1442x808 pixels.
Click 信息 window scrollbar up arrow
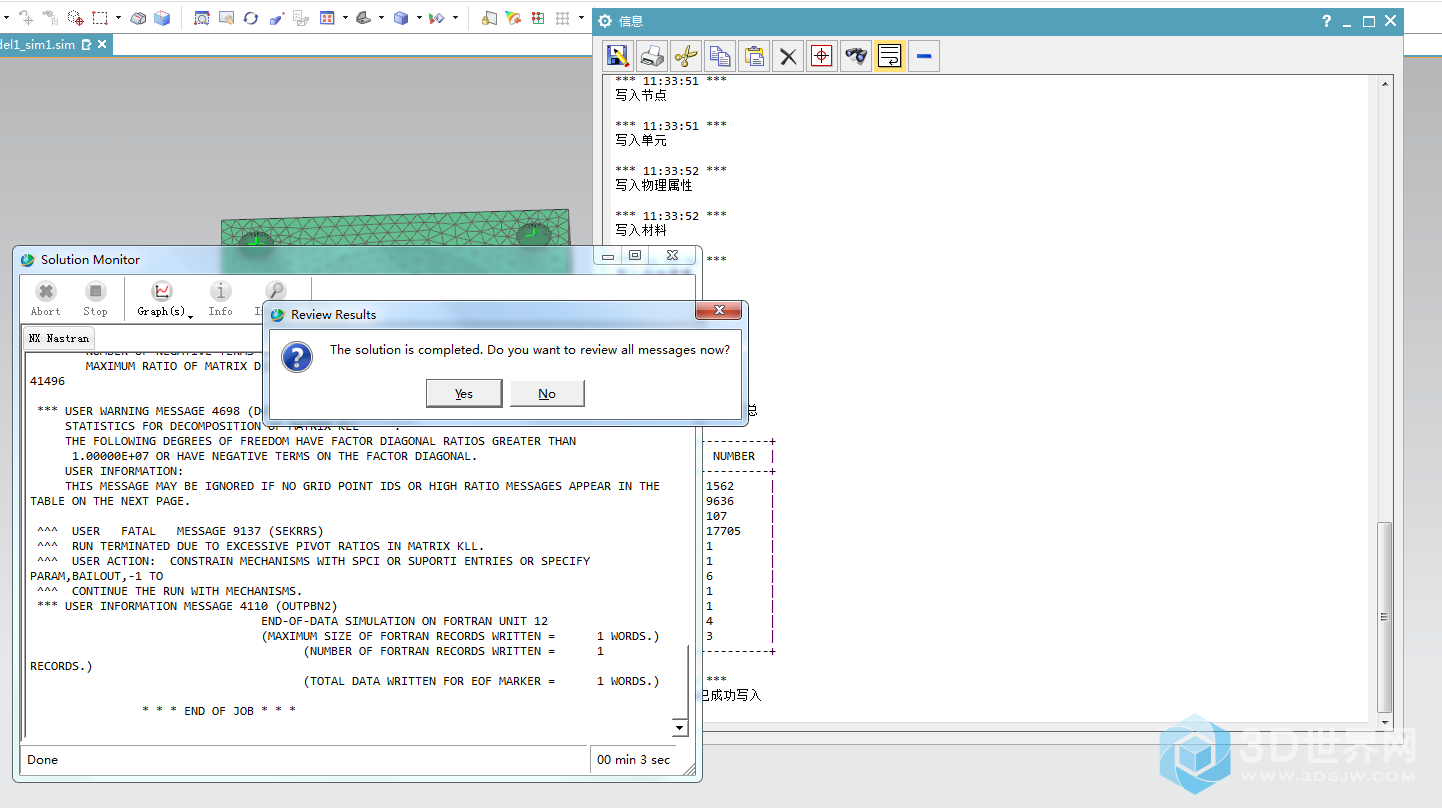(1385, 84)
